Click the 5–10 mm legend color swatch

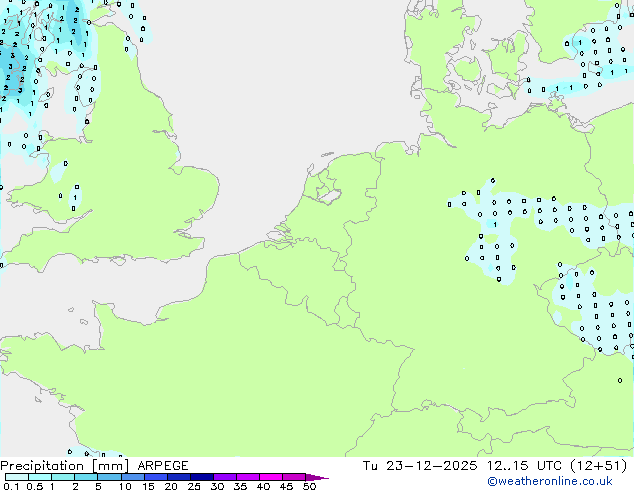point(110,477)
